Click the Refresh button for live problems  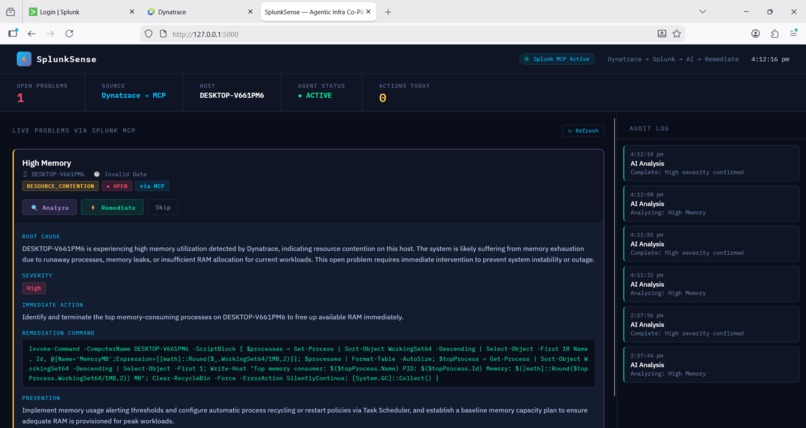point(583,131)
